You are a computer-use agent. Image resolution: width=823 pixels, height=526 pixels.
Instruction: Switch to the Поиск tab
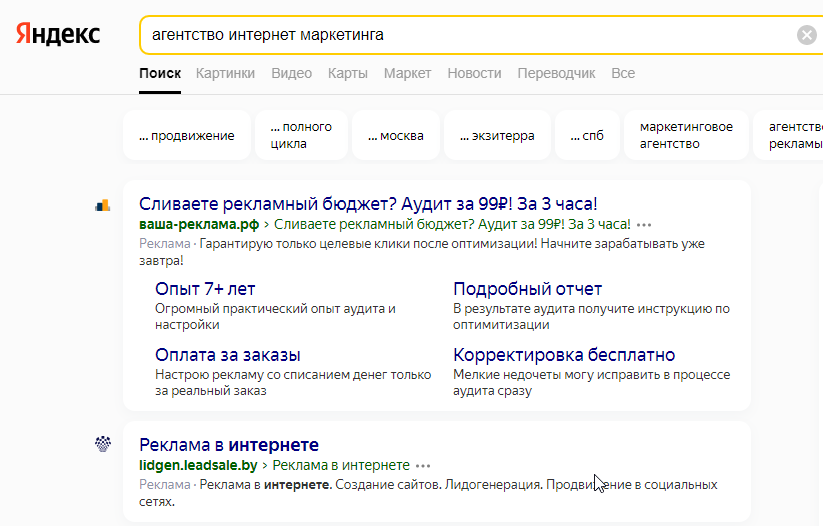point(160,73)
